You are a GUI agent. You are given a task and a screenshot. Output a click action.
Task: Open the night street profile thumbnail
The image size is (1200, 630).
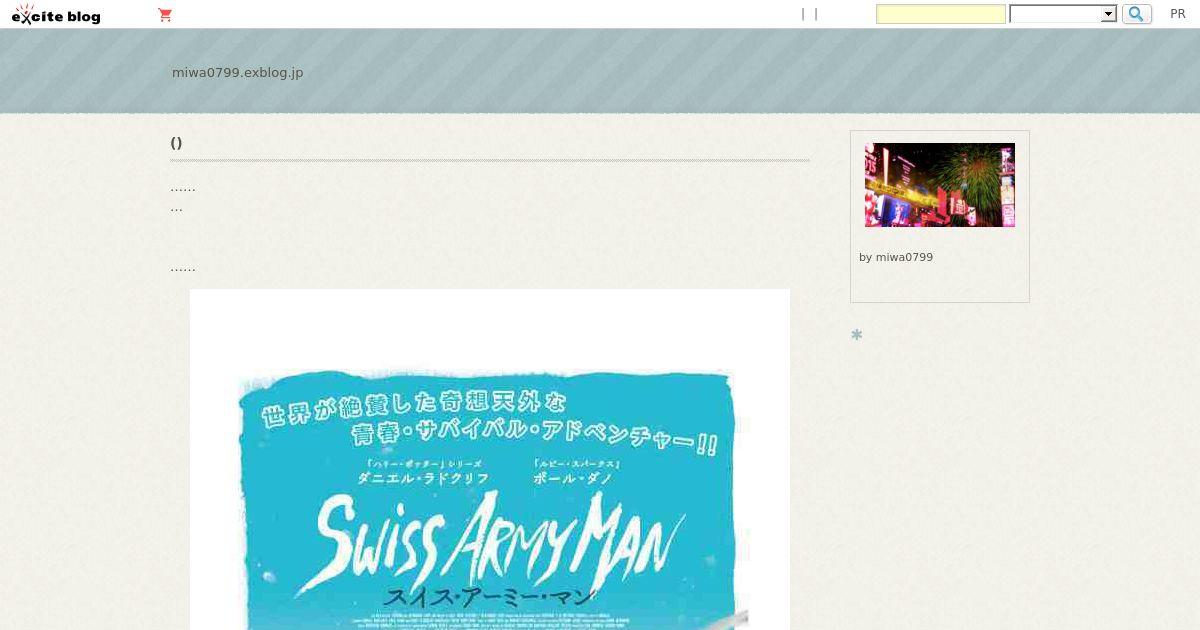(940, 185)
